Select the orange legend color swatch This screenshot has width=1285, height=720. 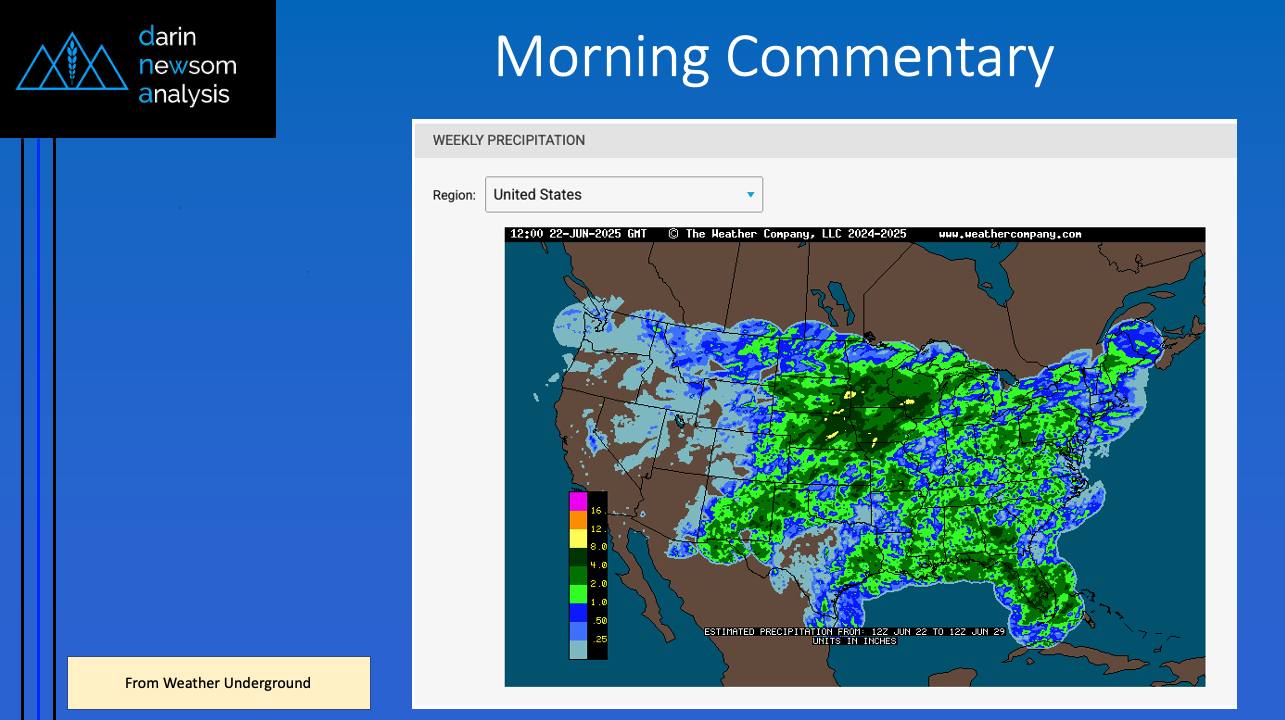point(578,520)
